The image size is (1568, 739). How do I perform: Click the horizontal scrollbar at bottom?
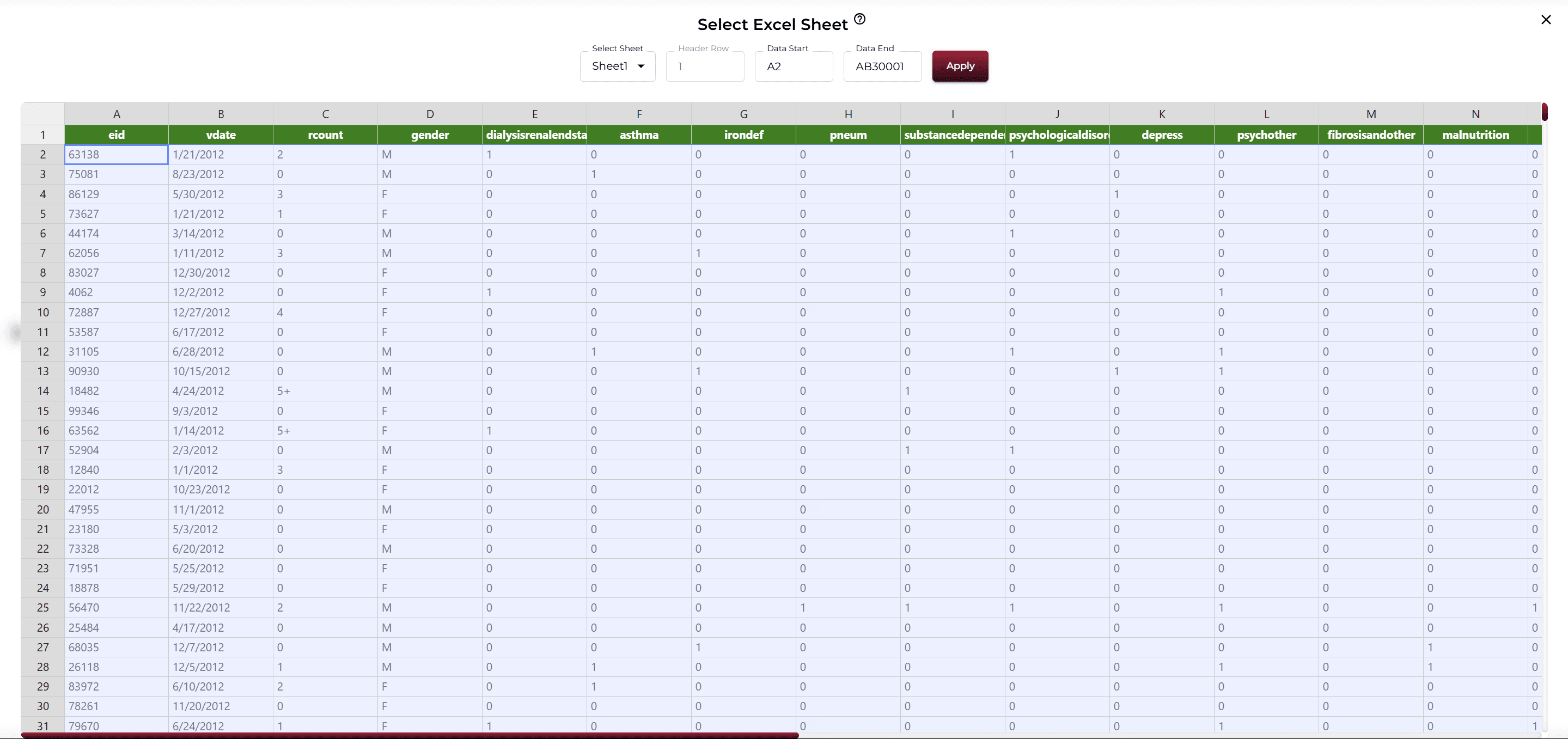(x=410, y=735)
